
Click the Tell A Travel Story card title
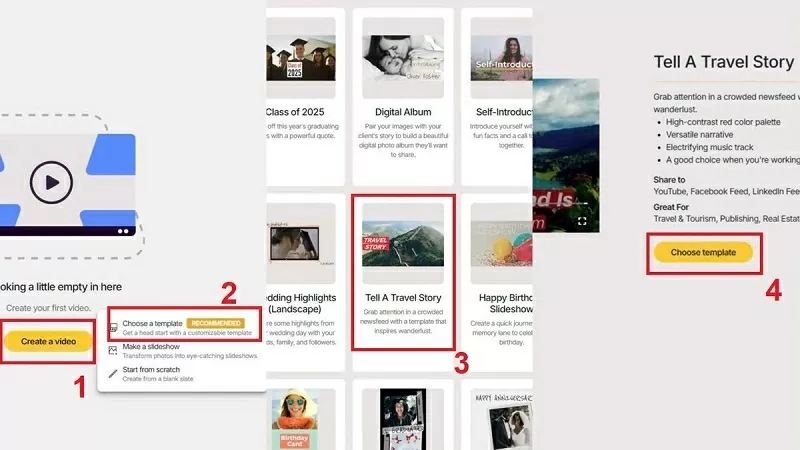(x=403, y=297)
